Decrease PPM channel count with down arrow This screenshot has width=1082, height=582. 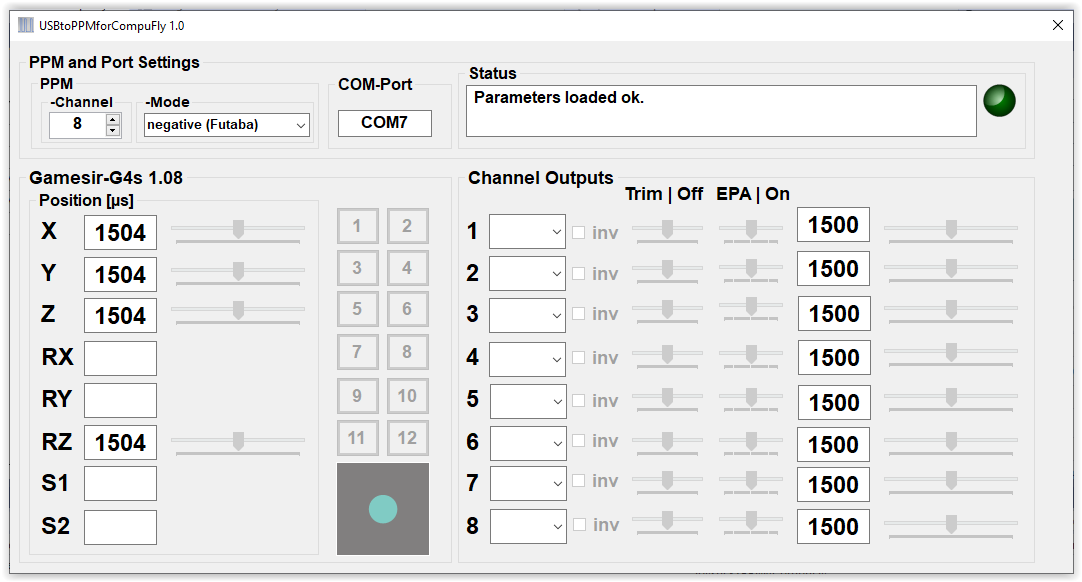(x=113, y=130)
